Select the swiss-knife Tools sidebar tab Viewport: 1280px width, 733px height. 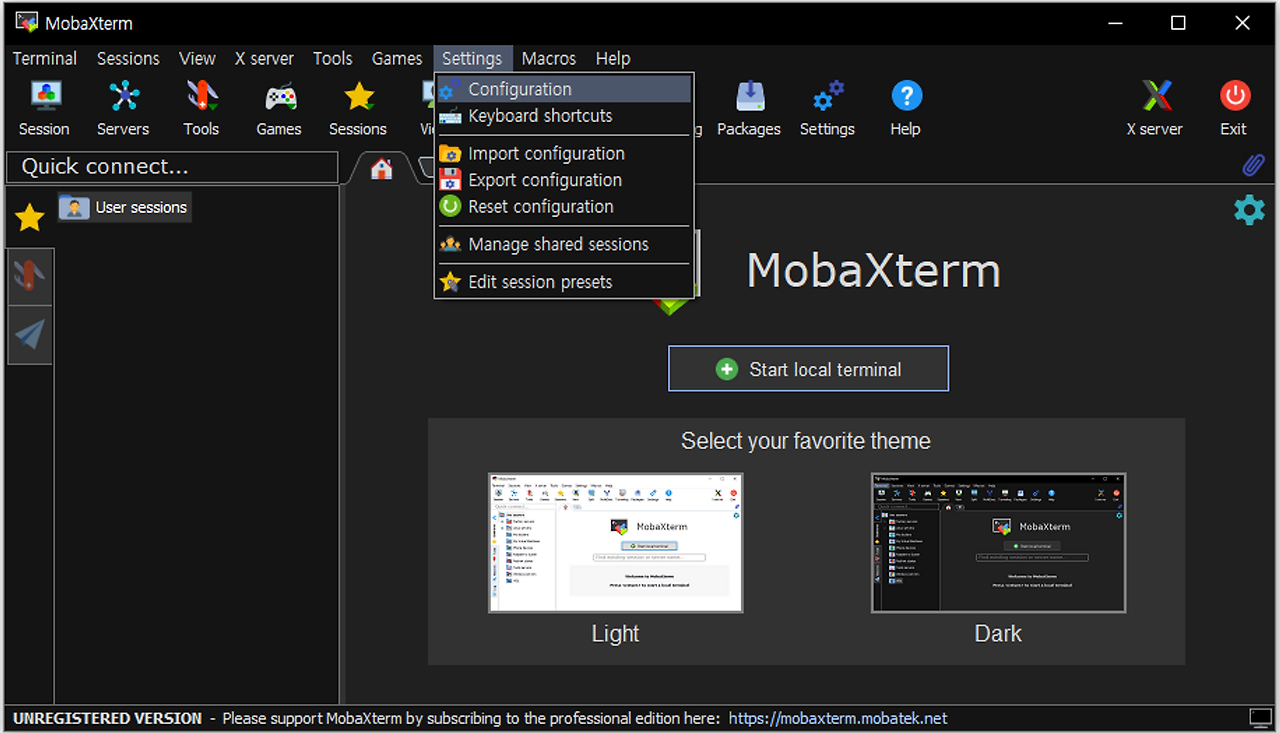pos(30,275)
